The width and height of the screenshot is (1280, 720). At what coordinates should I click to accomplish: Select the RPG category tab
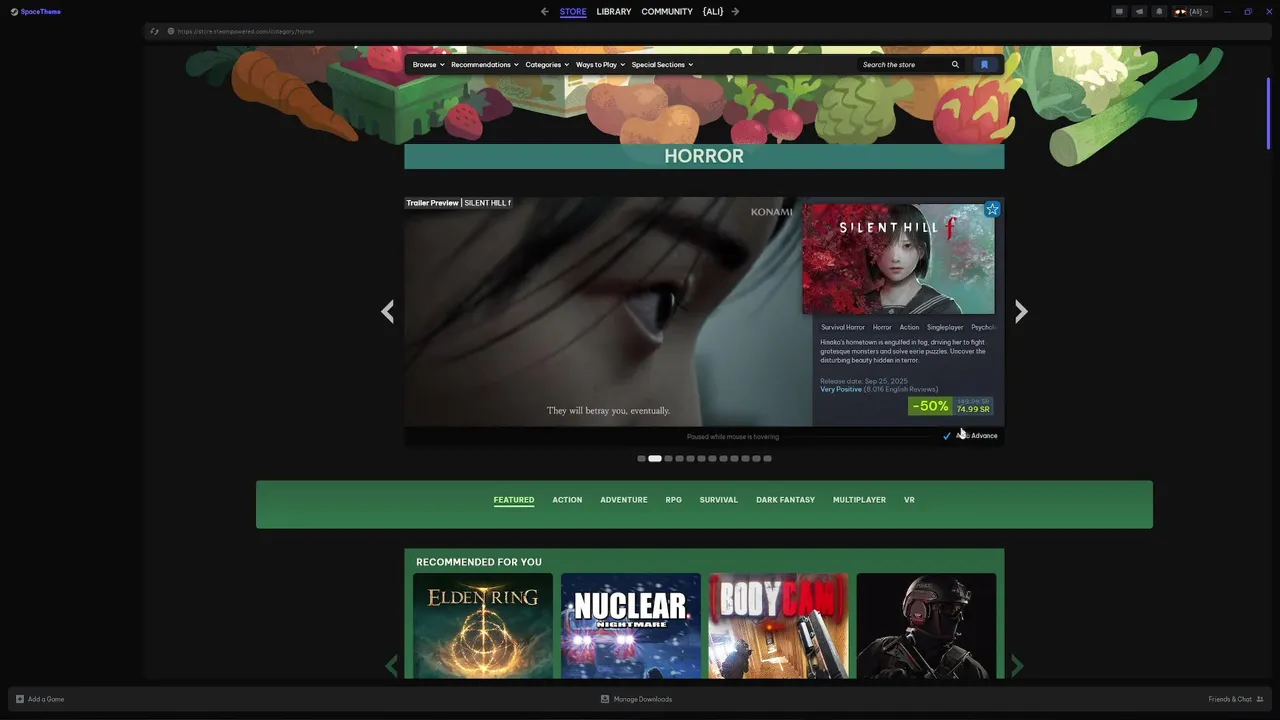pyautogui.click(x=674, y=500)
